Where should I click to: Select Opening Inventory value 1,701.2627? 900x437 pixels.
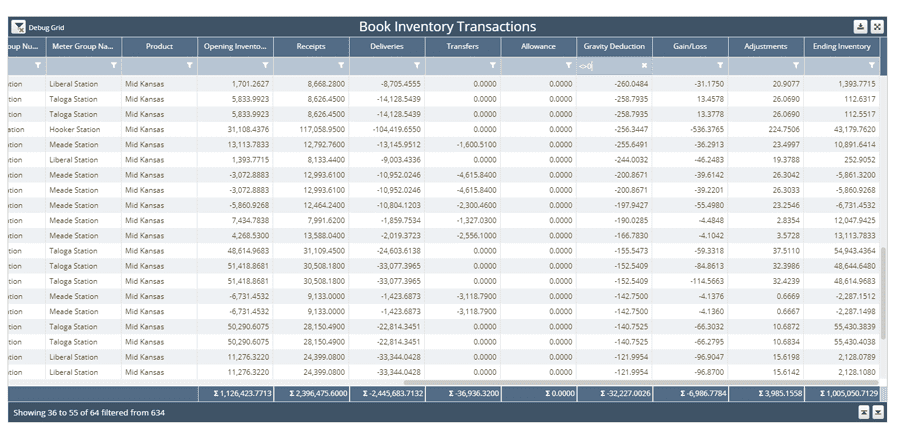pos(251,84)
